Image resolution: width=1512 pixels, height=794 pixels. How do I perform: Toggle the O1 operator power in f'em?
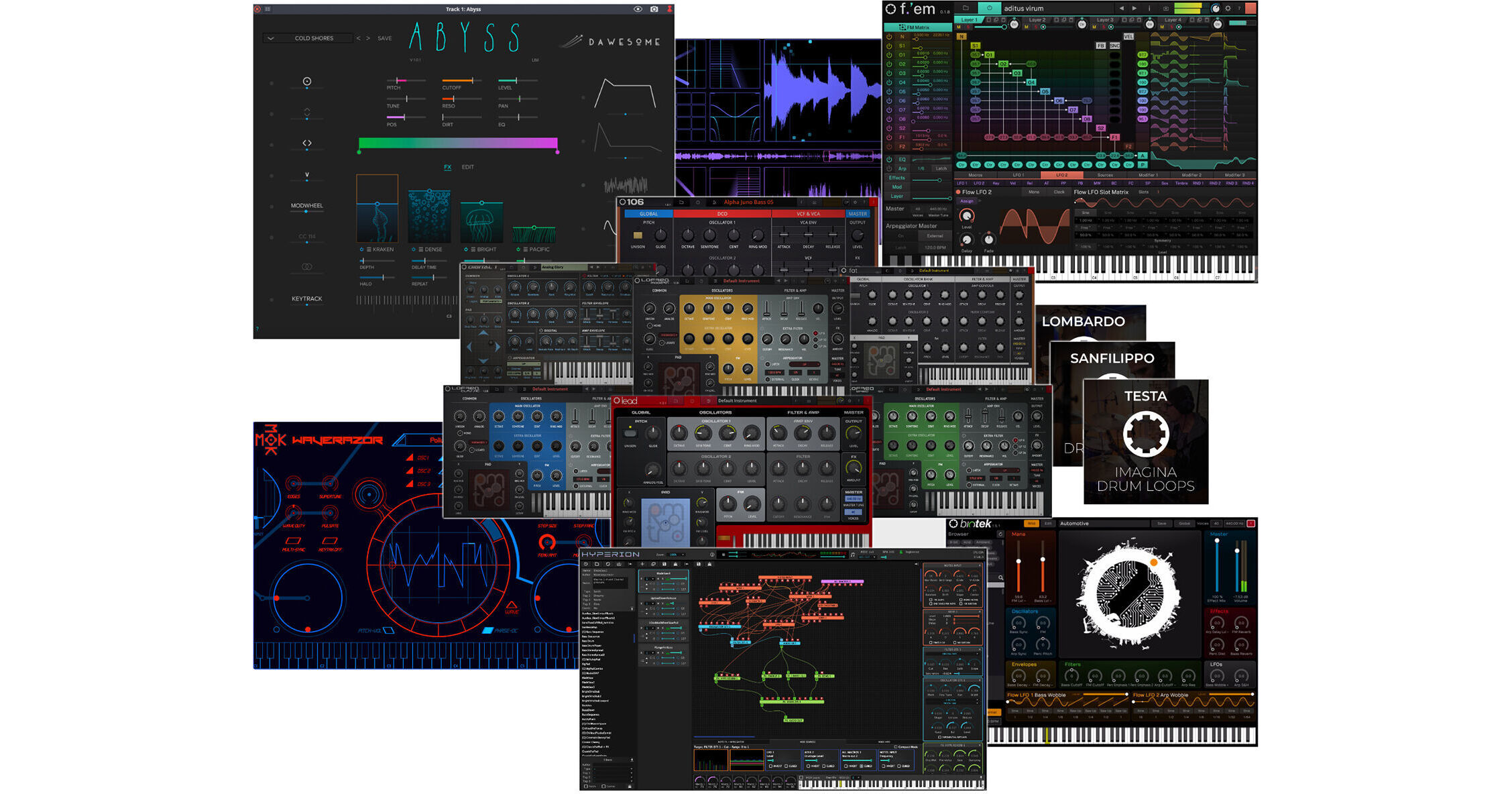(889, 56)
